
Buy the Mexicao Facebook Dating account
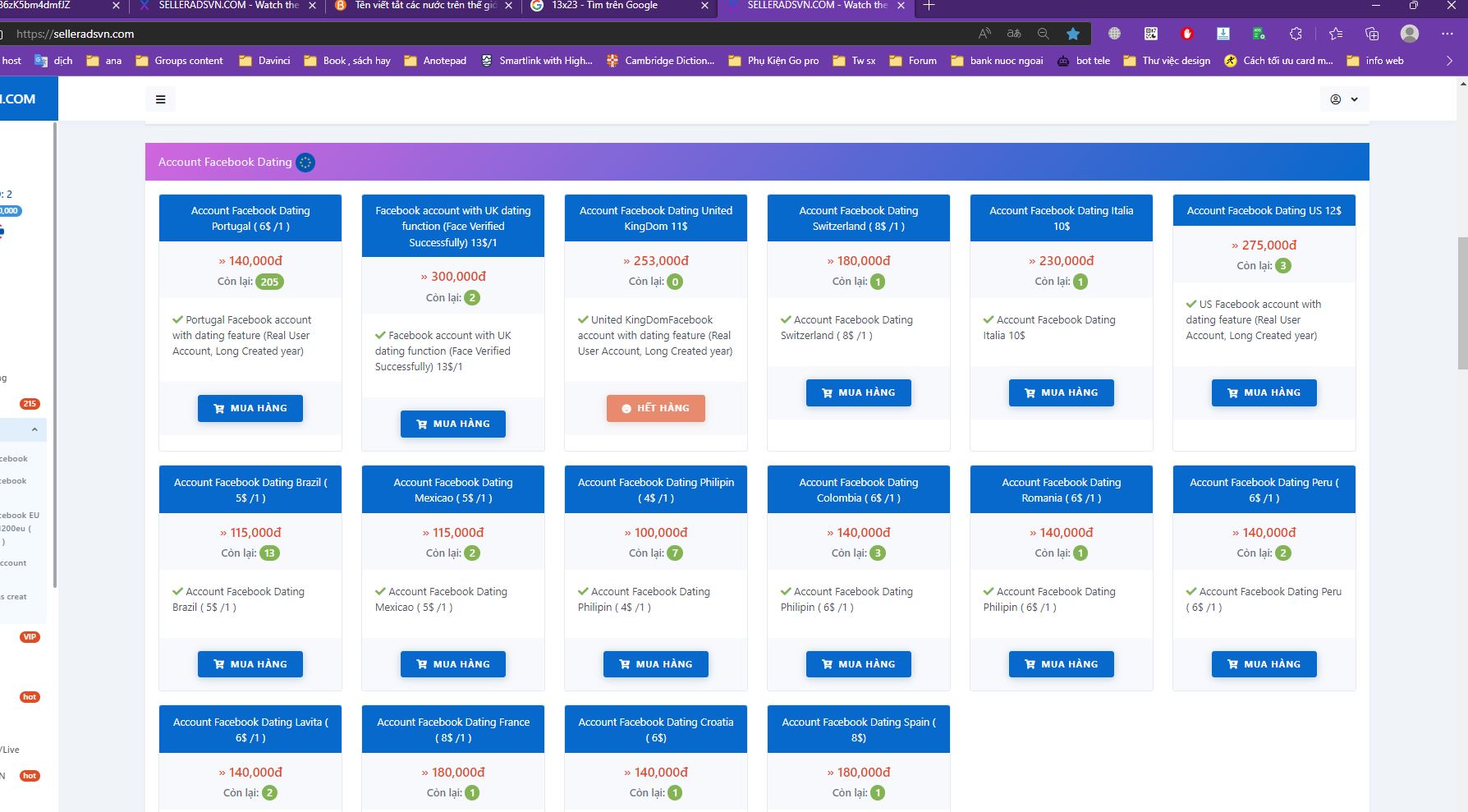453,664
